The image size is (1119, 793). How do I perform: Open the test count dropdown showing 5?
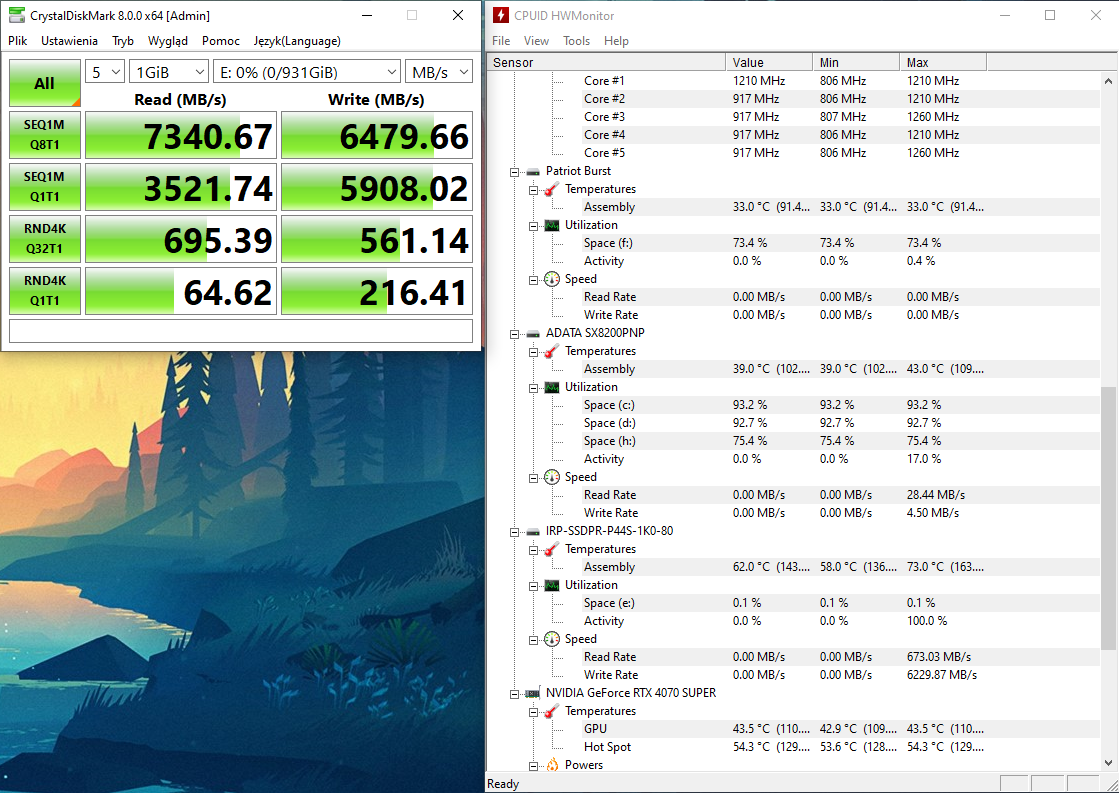(105, 72)
